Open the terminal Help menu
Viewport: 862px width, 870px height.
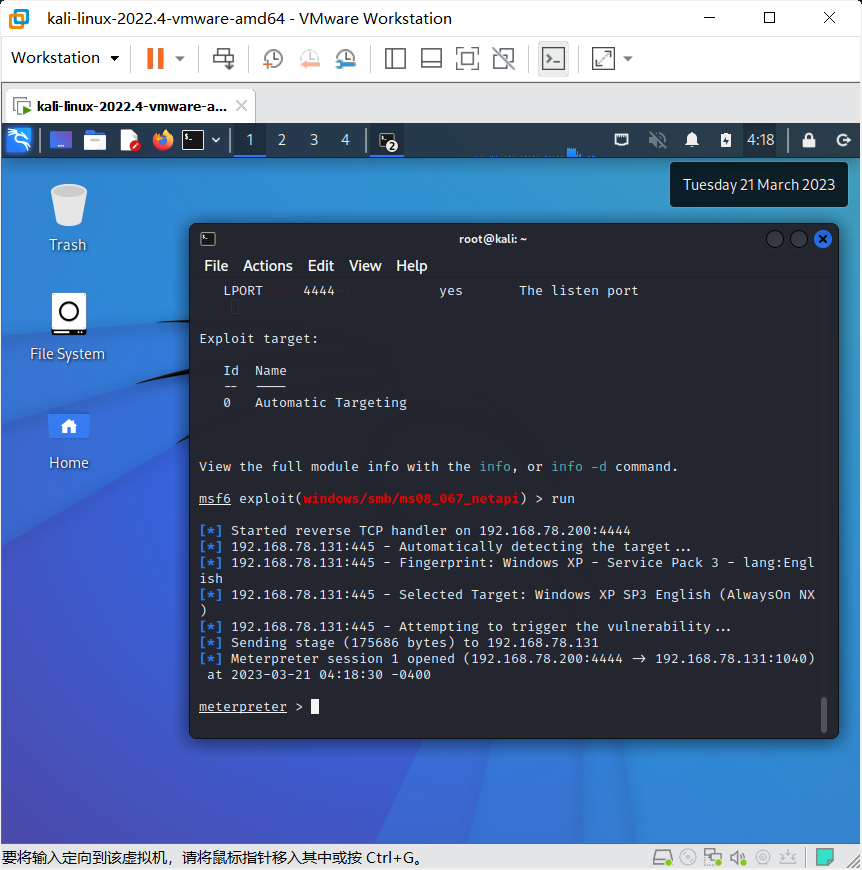pos(412,266)
